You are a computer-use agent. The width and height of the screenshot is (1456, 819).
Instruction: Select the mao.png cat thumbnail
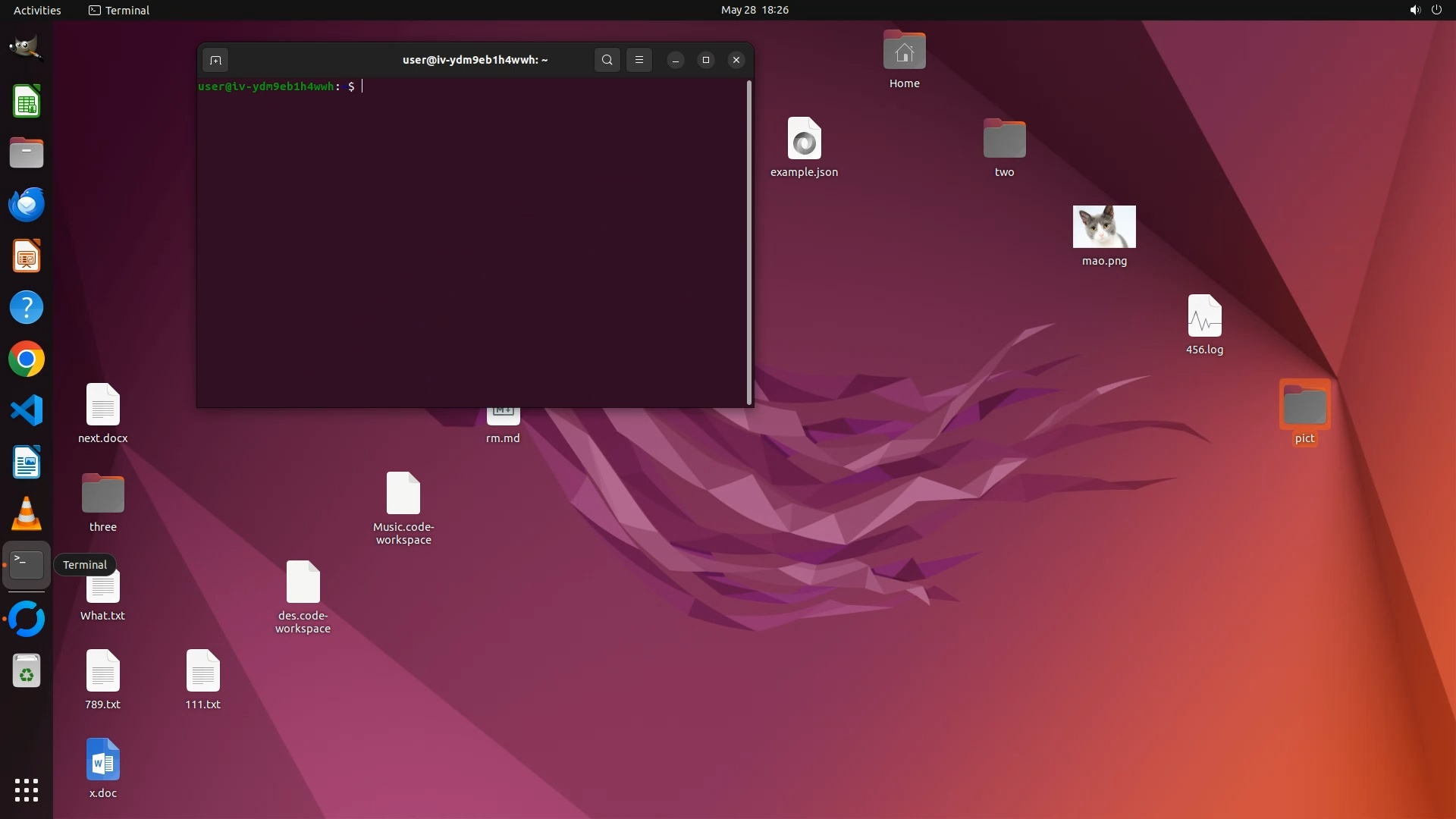pyautogui.click(x=1103, y=227)
